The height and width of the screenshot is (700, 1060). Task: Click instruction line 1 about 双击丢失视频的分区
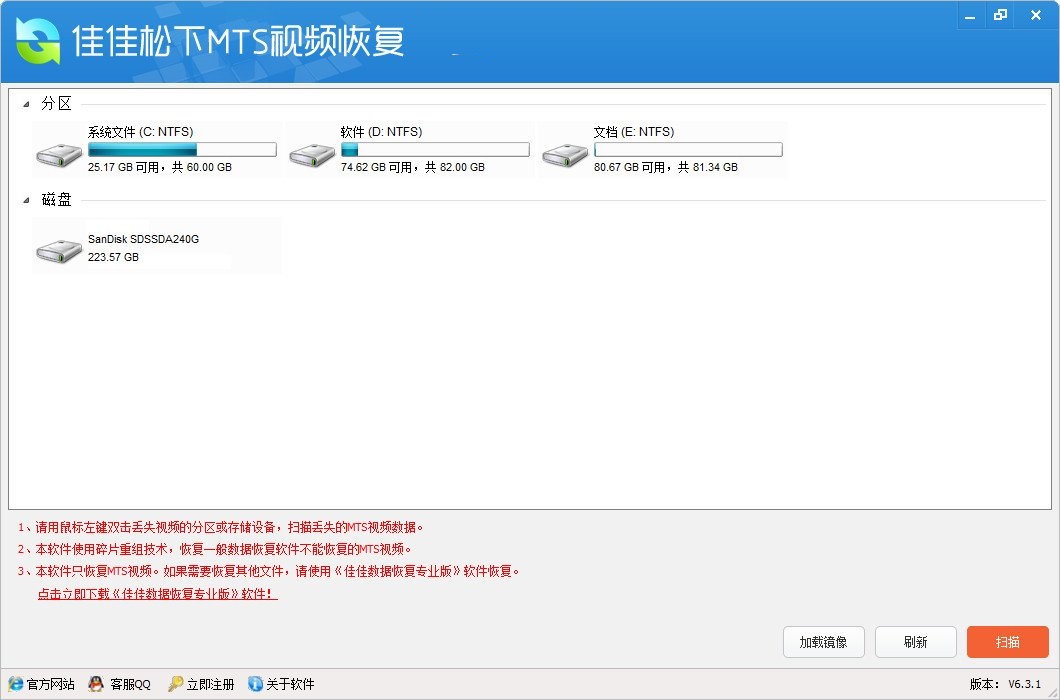tap(220, 527)
